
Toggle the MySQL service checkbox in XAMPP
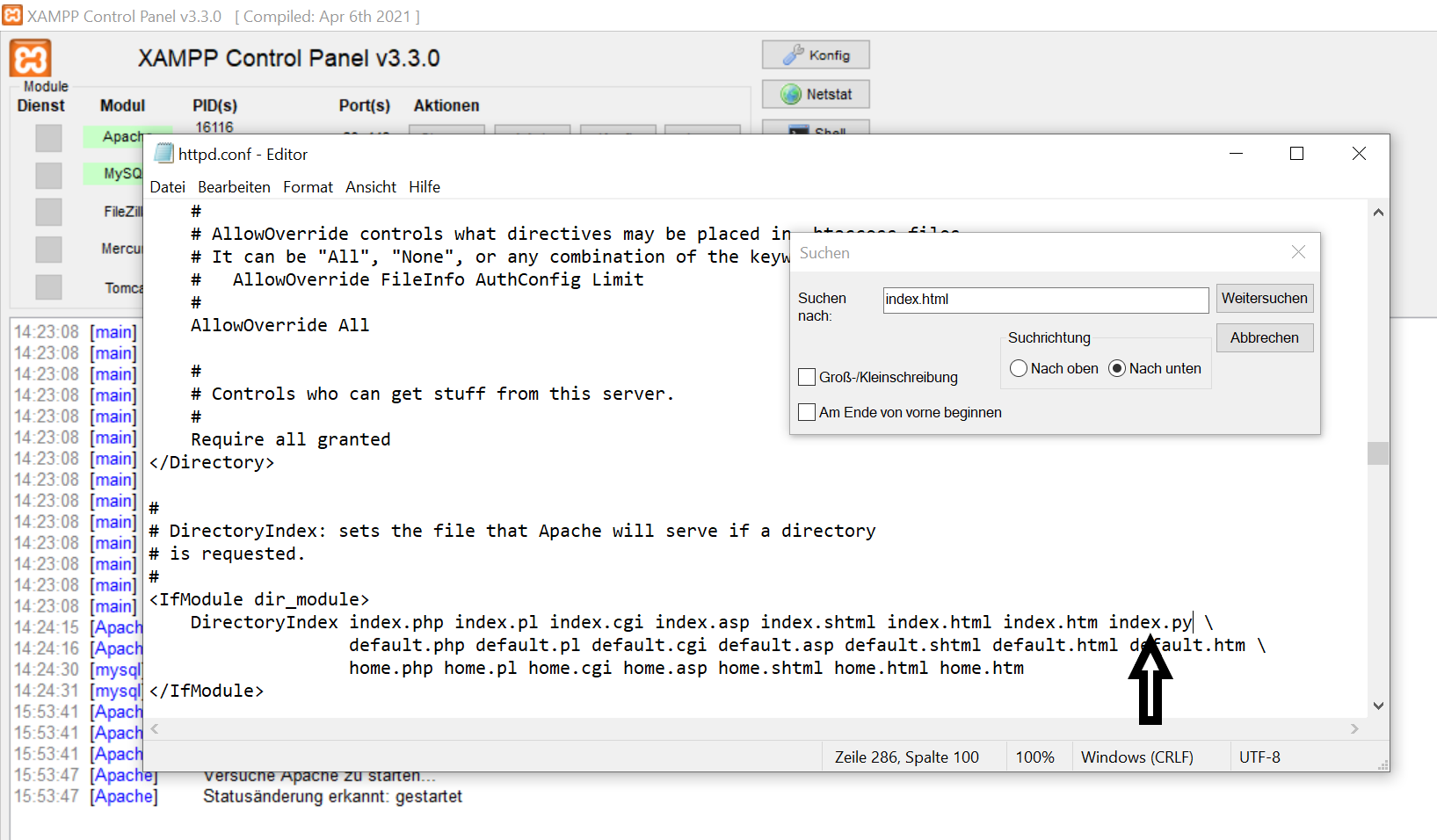tap(48, 175)
